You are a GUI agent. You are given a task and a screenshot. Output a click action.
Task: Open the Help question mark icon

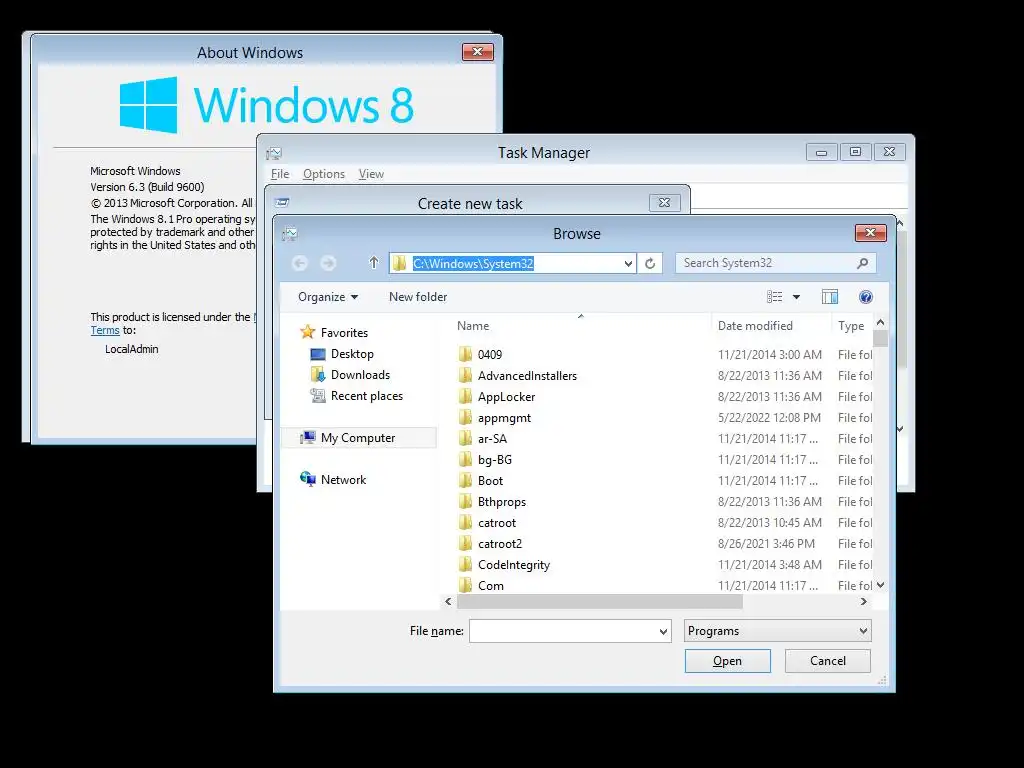(x=865, y=297)
